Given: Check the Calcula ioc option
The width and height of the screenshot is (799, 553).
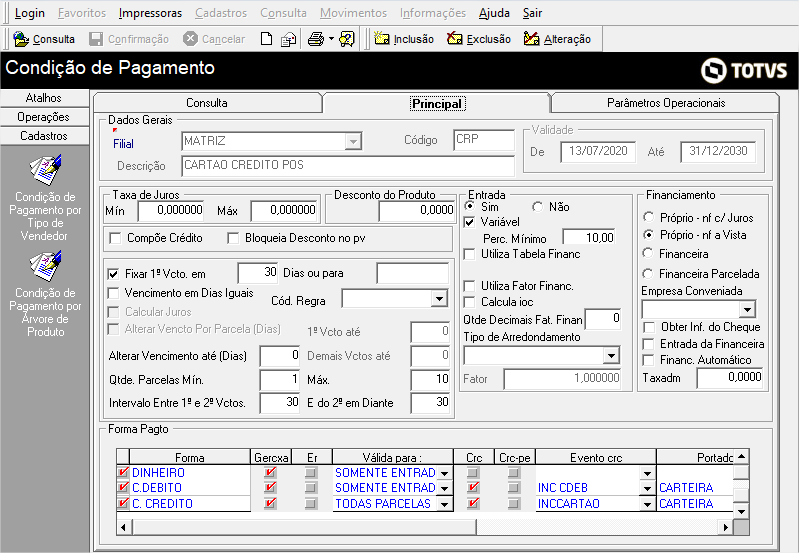Looking at the screenshot, I should click(469, 302).
